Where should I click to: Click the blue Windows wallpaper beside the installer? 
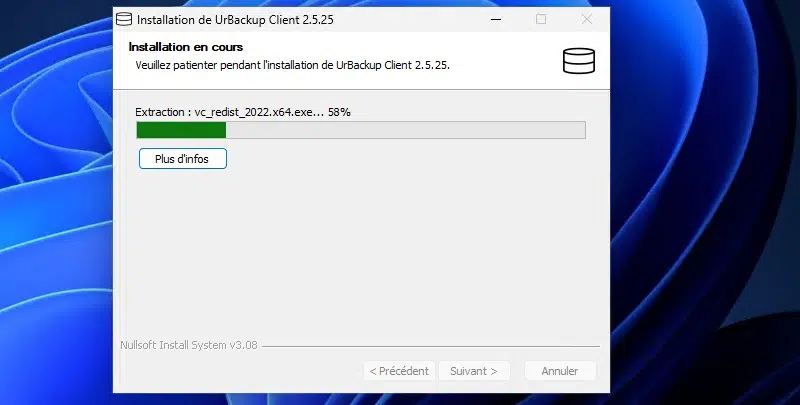pyautogui.click(x=704, y=204)
